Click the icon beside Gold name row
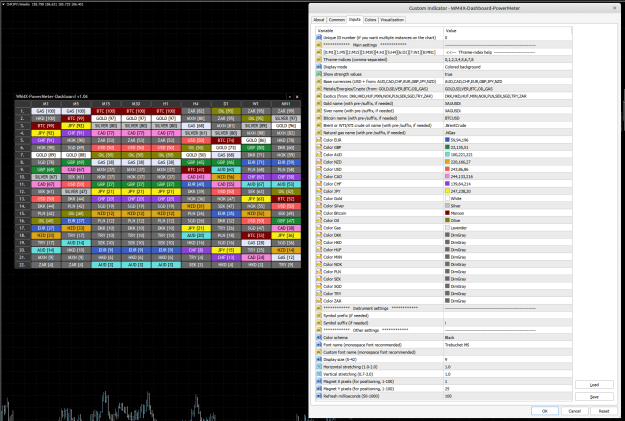 pyautogui.click(x=319, y=103)
